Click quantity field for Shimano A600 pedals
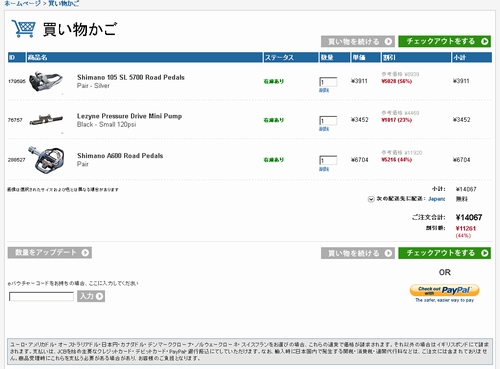The width and height of the screenshot is (500, 369). [328, 160]
